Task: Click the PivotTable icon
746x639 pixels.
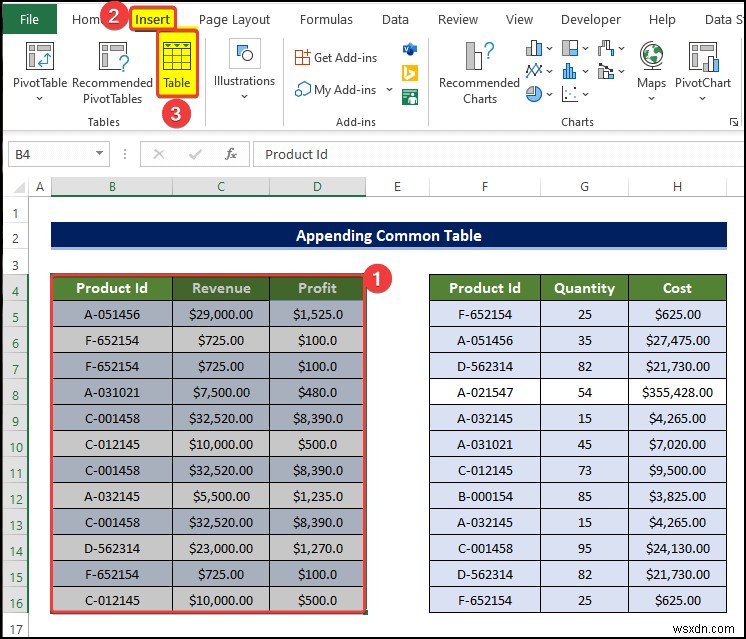Action: [x=39, y=56]
